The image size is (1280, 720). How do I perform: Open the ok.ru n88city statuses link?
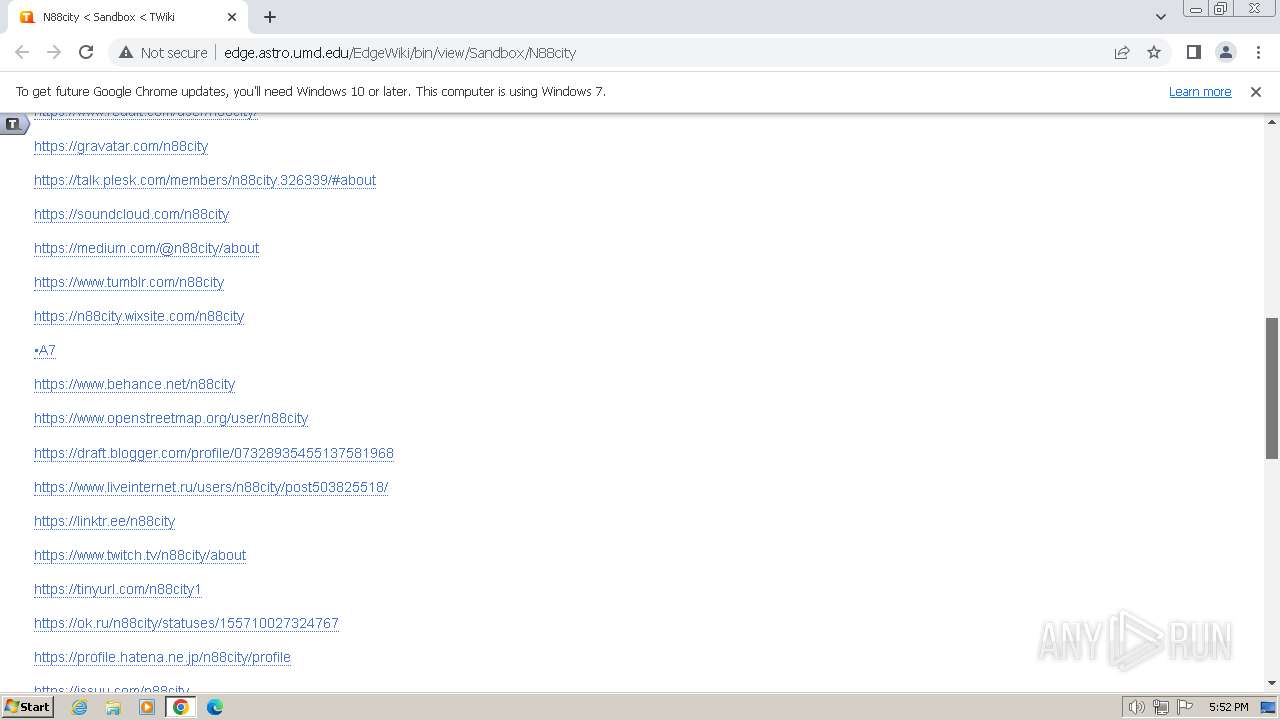point(186,623)
